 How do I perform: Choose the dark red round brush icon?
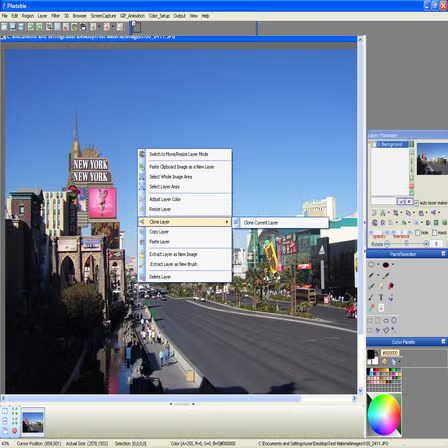pyautogui.click(x=386, y=265)
